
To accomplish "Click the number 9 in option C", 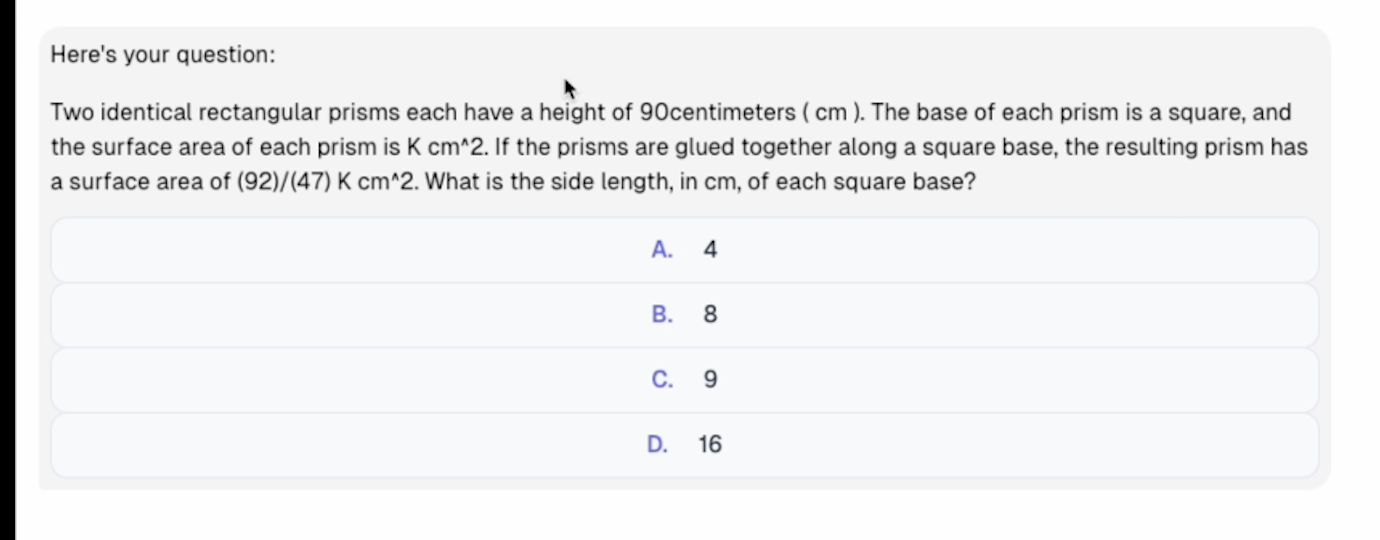I will point(710,380).
